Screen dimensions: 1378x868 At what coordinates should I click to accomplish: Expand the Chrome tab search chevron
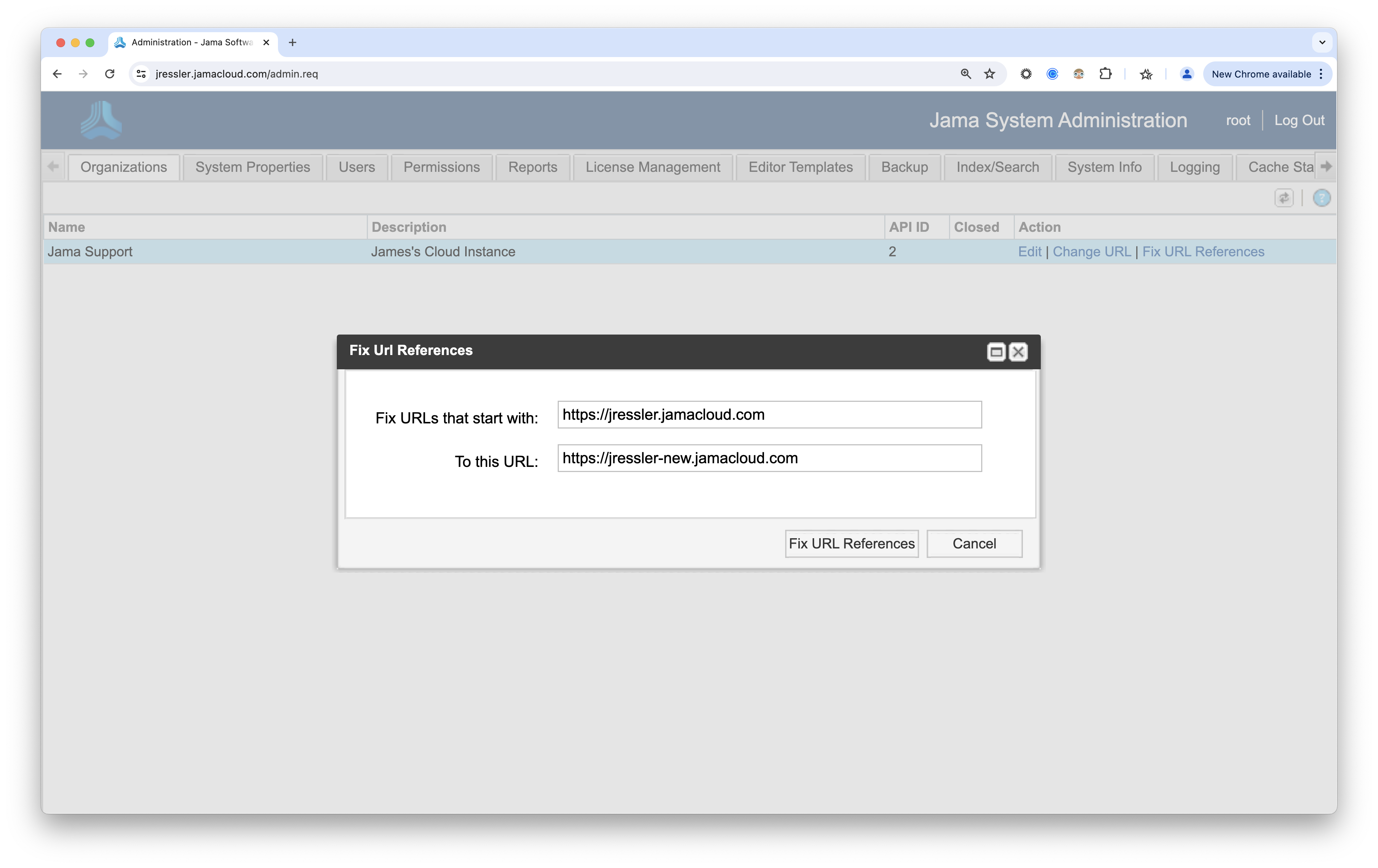1322,42
